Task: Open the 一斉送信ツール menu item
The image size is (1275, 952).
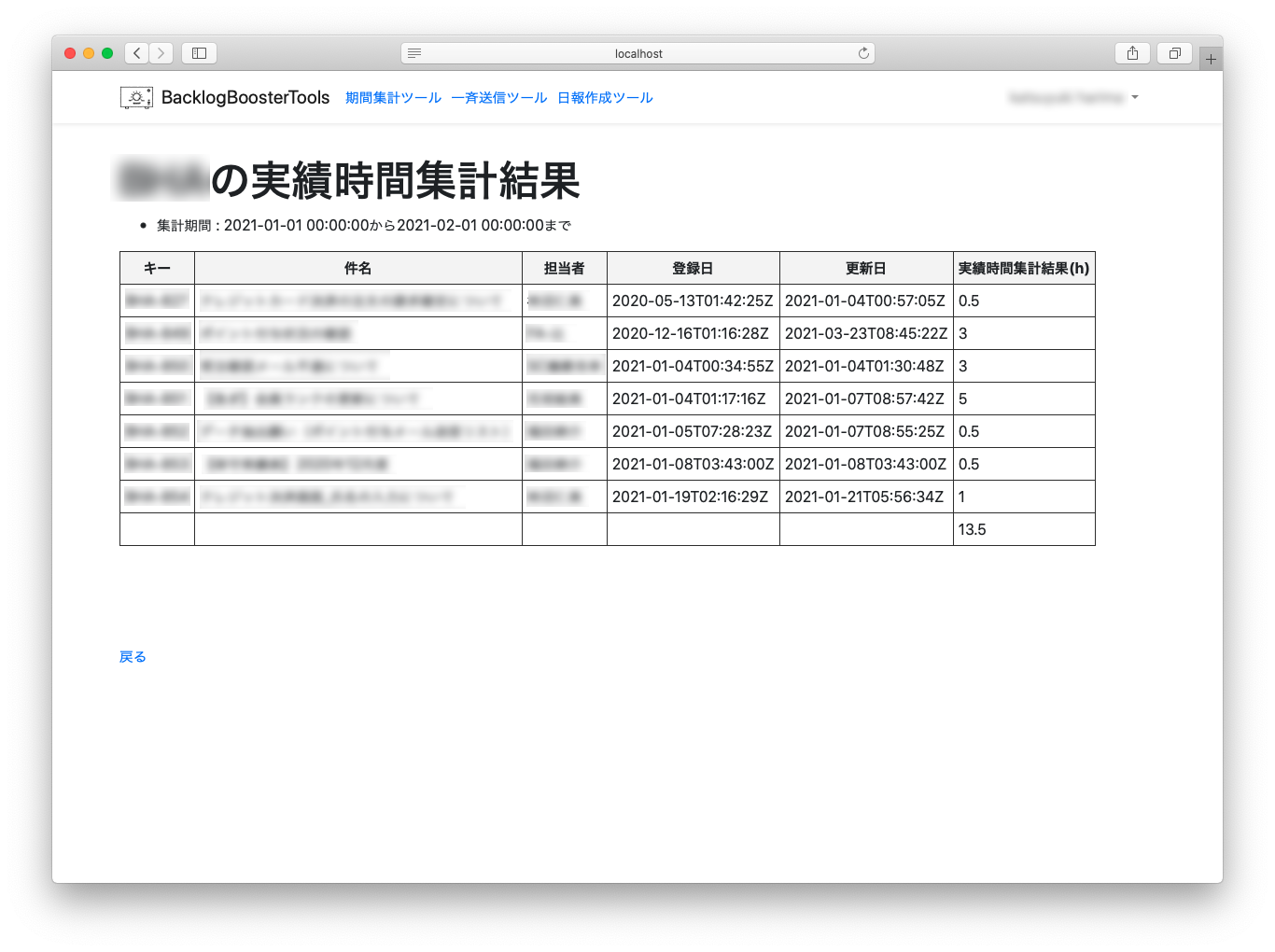Action: pos(498,98)
